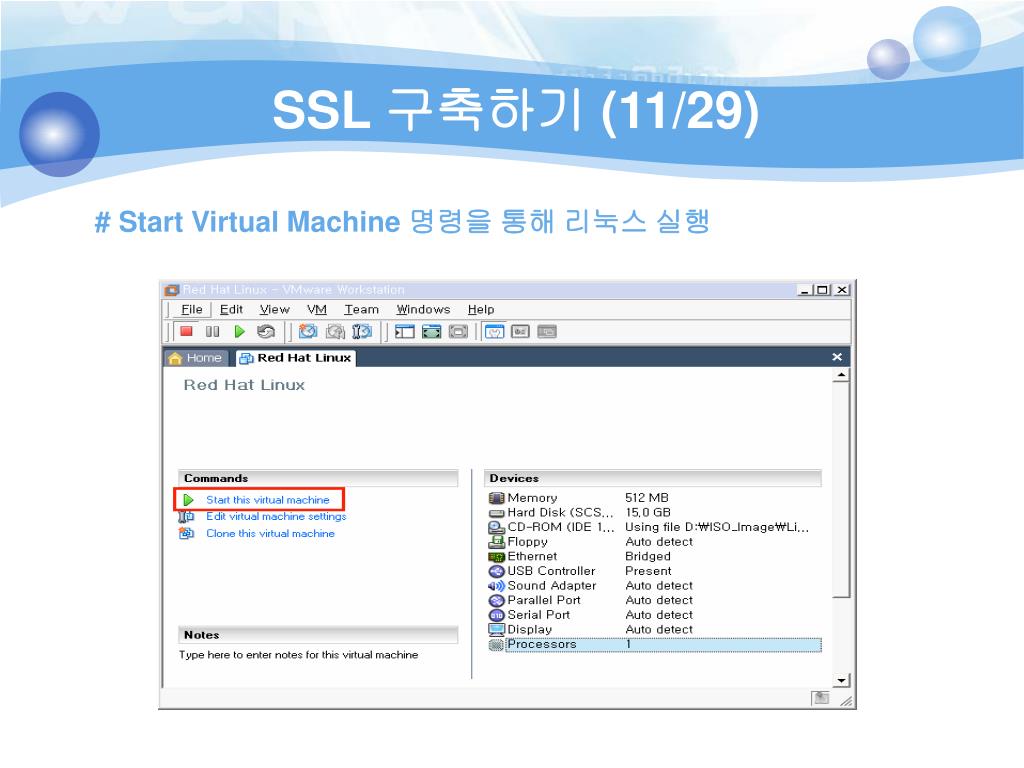Select the Sound Adapter device icon

[x=496, y=586]
